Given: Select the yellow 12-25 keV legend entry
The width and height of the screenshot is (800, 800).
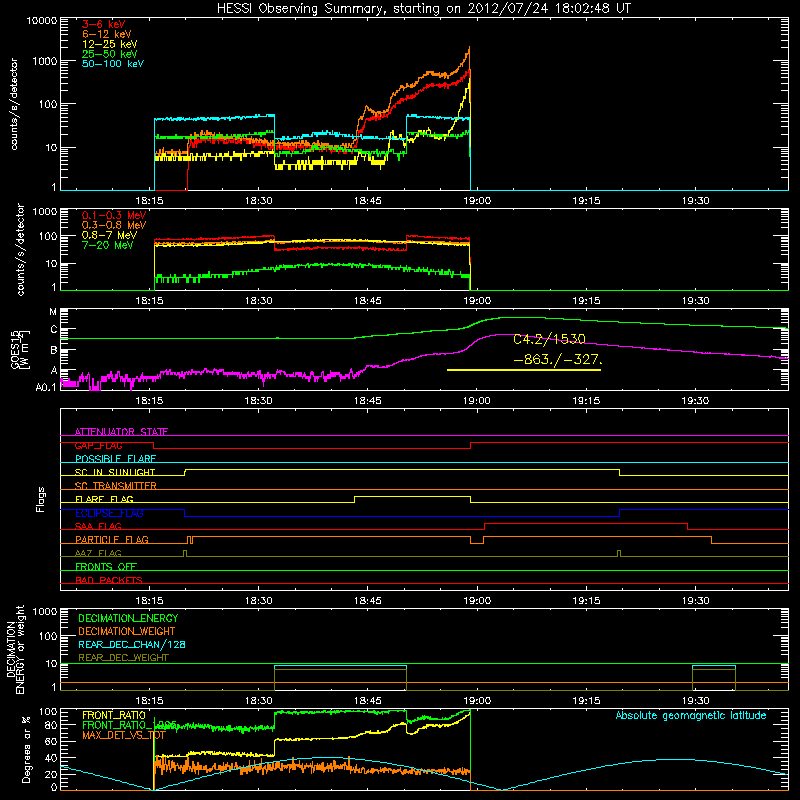Looking at the screenshot, I should [110, 44].
